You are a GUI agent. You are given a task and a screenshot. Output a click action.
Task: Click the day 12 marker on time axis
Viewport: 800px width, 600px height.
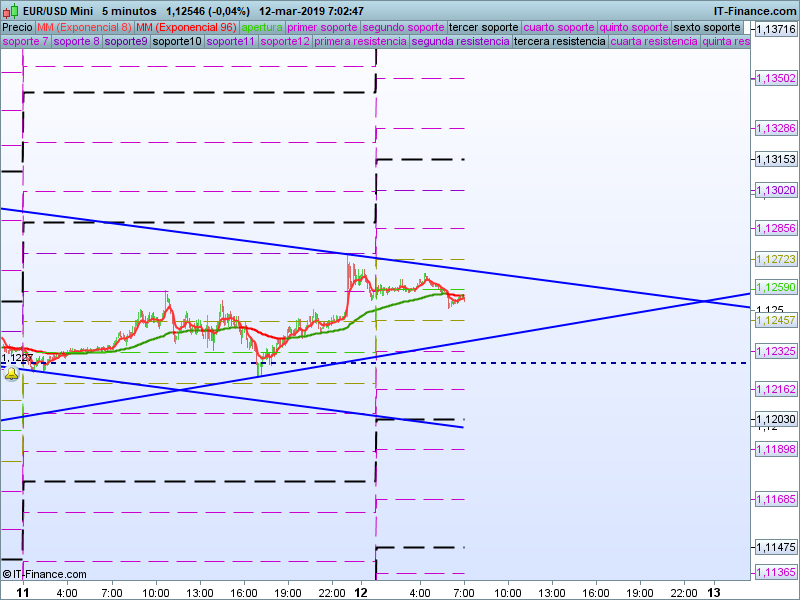click(362, 592)
